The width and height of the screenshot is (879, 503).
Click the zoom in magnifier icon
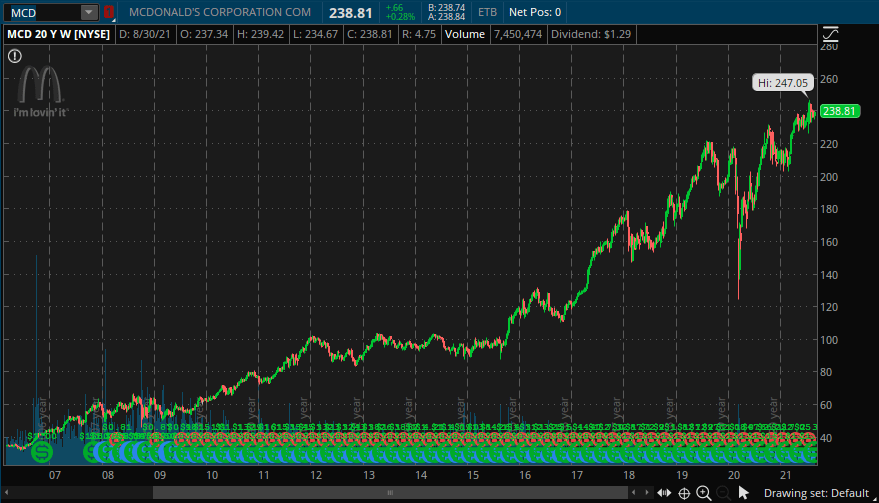[704, 493]
